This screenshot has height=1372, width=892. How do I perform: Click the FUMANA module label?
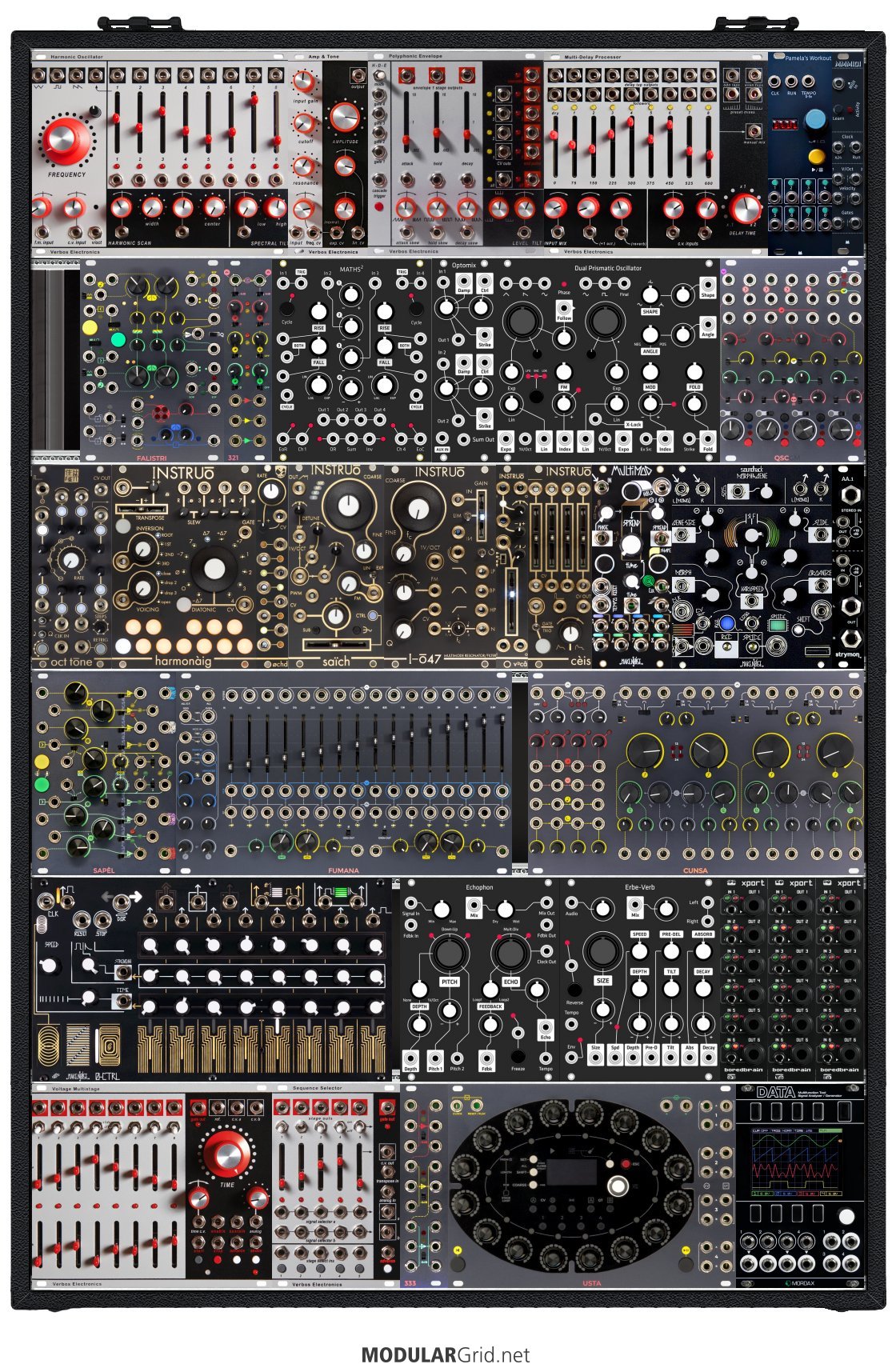click(343, 870)
